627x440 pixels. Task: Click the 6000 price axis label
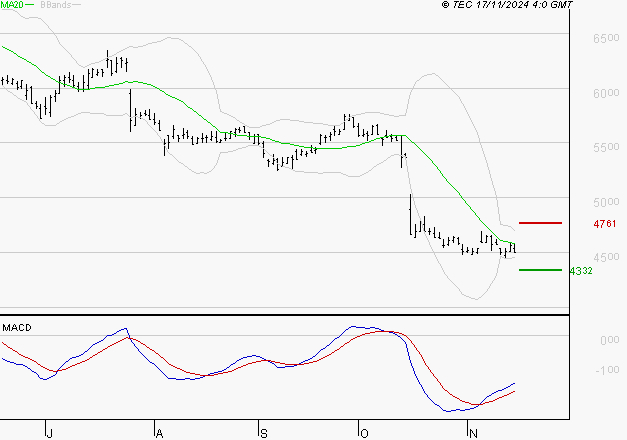606,93
